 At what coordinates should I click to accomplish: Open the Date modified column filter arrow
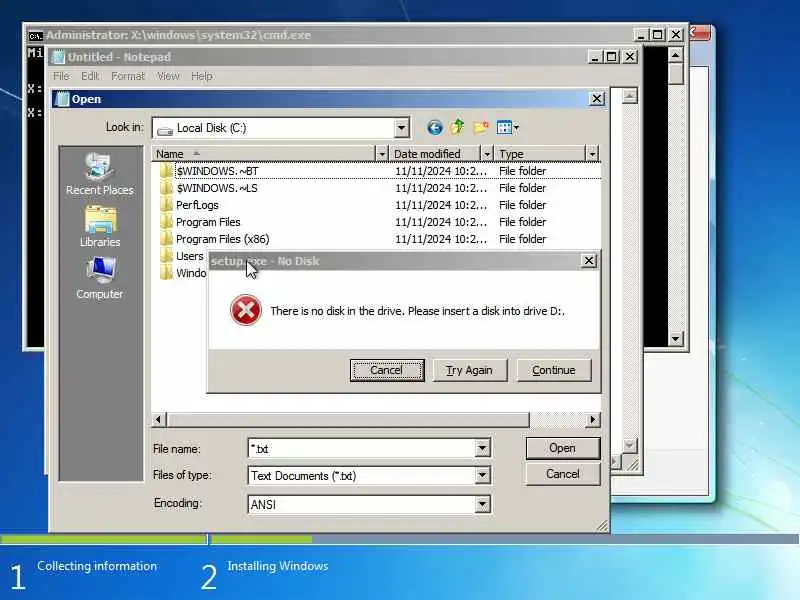pyautogui.click(x=487, y=154)
